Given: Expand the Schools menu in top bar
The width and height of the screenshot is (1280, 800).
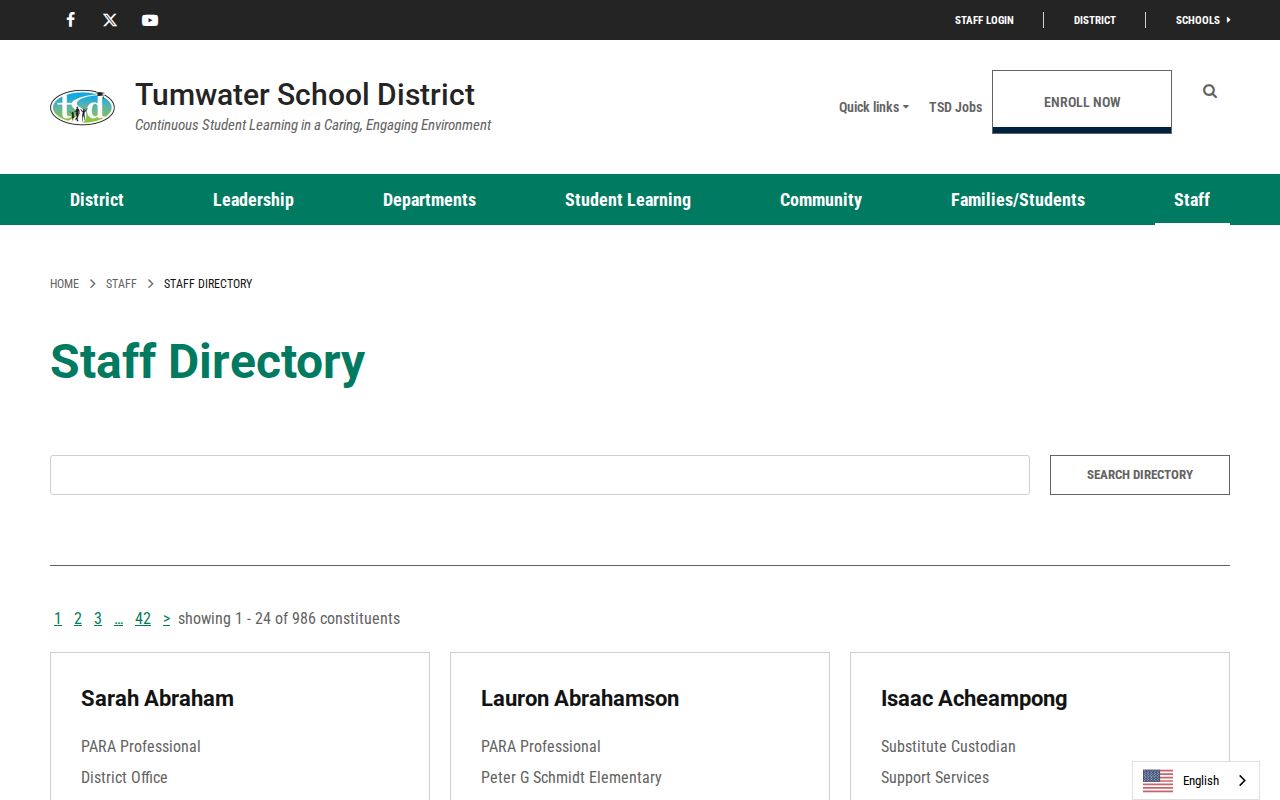Looking at the screenshot, I should [x=1203, y=20].
